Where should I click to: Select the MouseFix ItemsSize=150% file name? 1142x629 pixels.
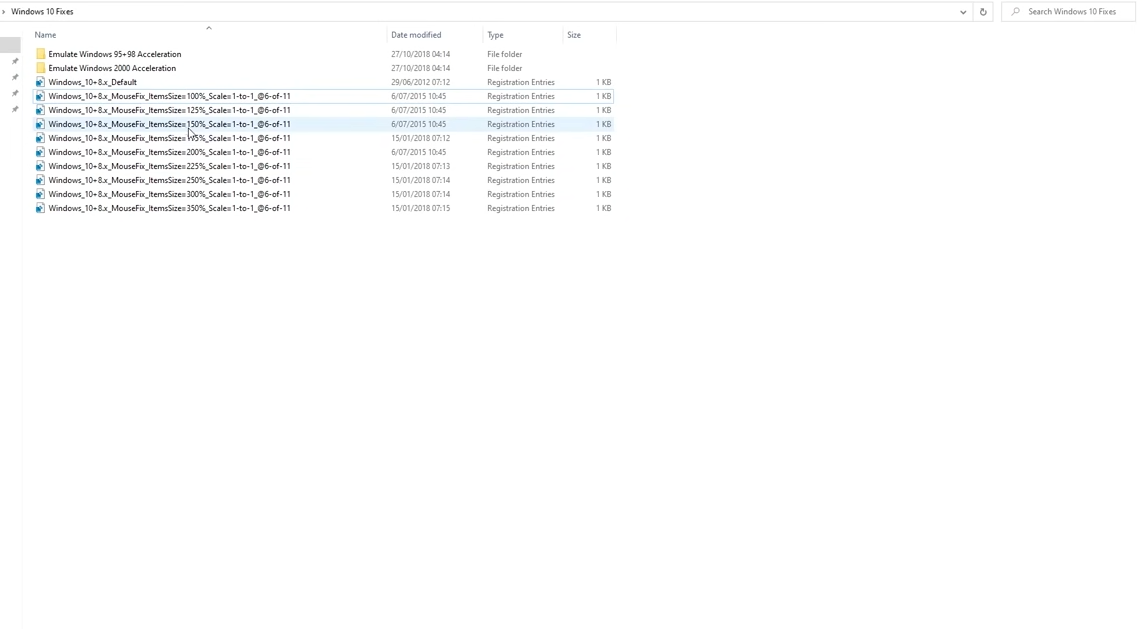click(x=170, y=124)
